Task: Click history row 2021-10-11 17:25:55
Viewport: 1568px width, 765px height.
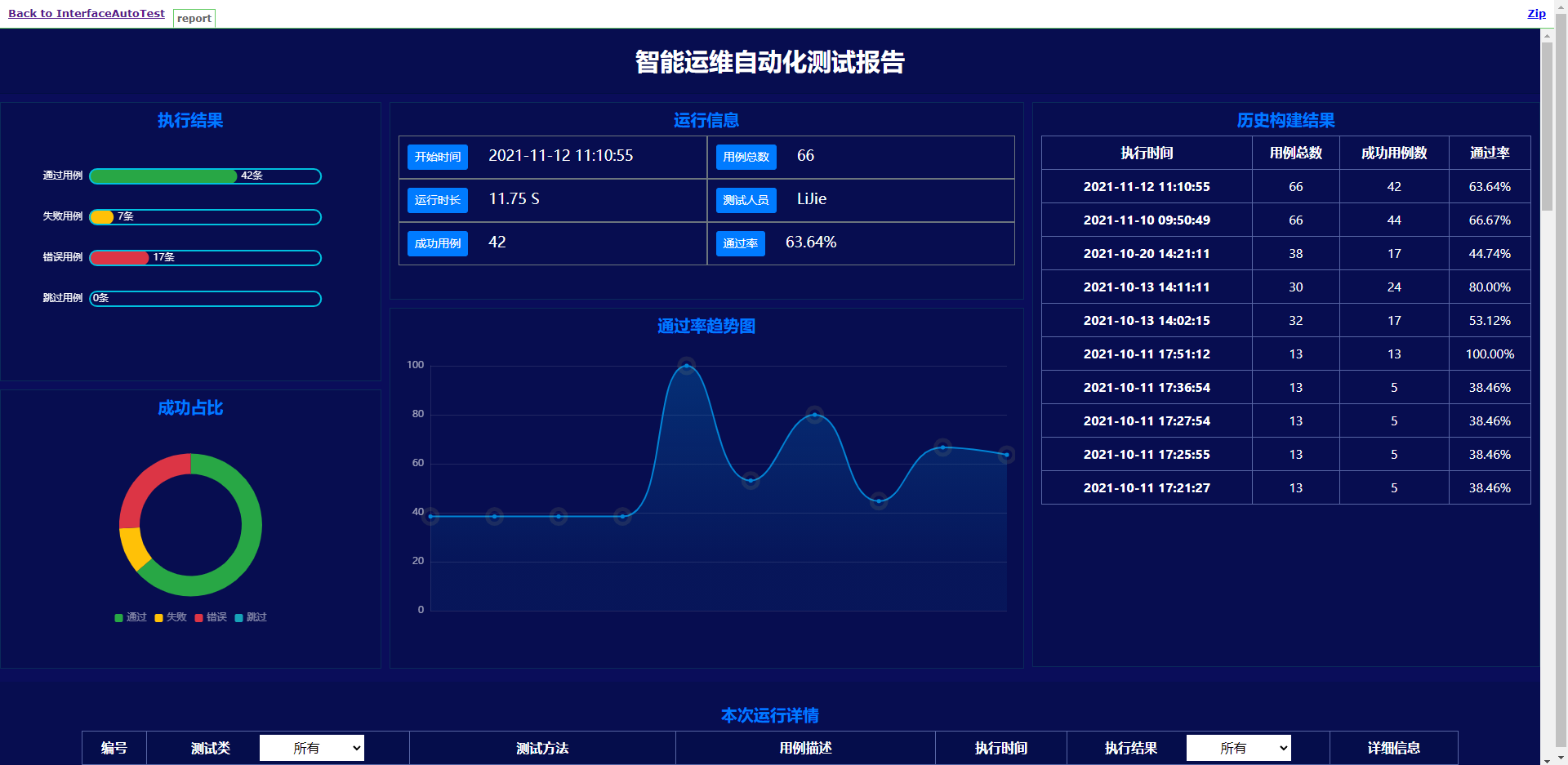Action: coord(1285,455)
